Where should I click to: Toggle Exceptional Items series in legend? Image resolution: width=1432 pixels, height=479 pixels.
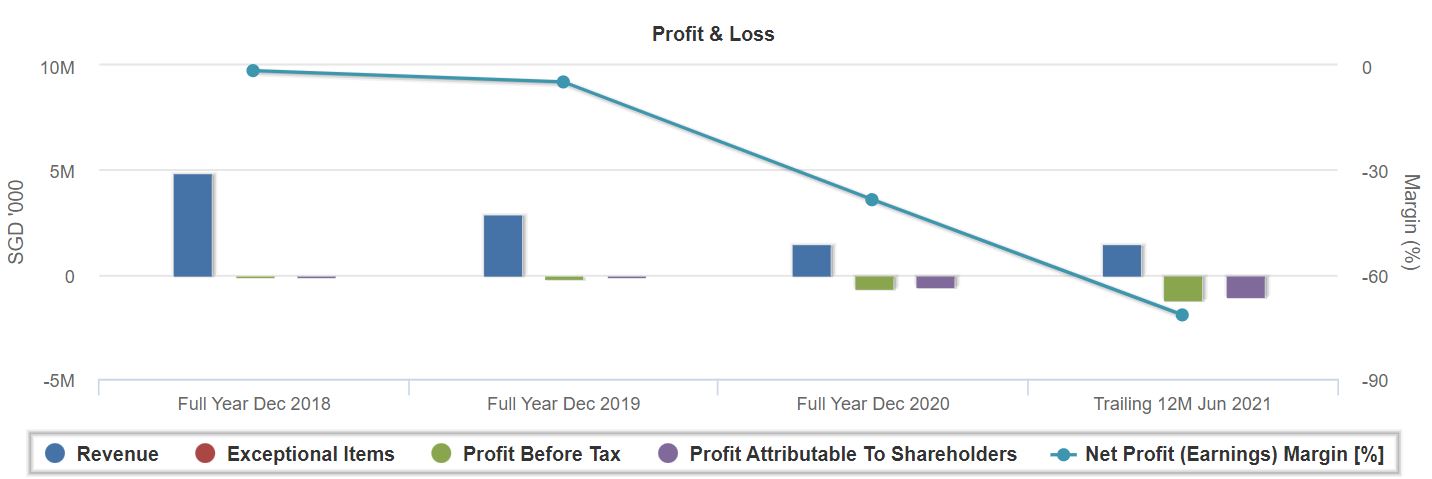tap(310, 454)
